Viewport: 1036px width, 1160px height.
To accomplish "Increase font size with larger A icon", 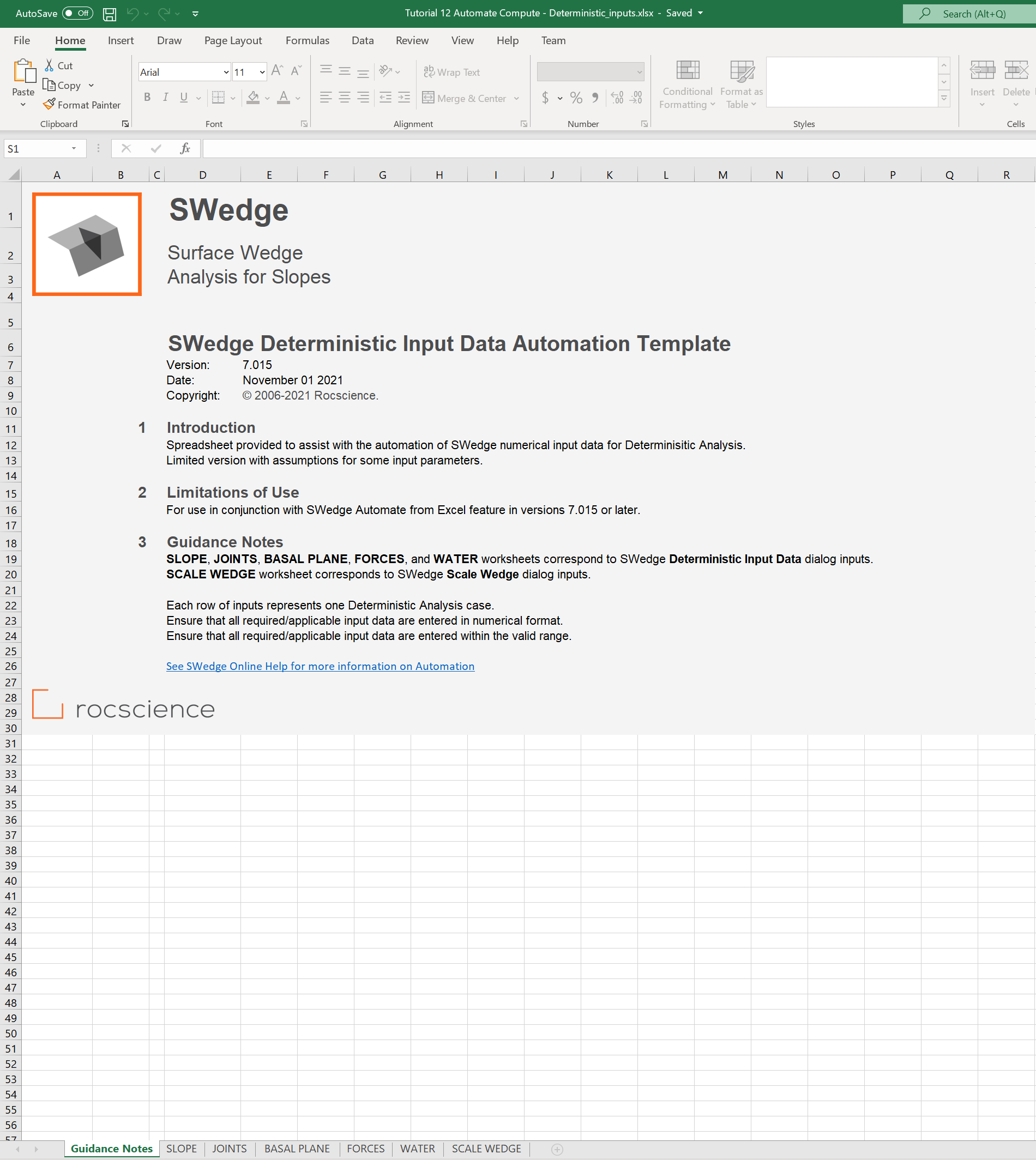I will 277,70.
